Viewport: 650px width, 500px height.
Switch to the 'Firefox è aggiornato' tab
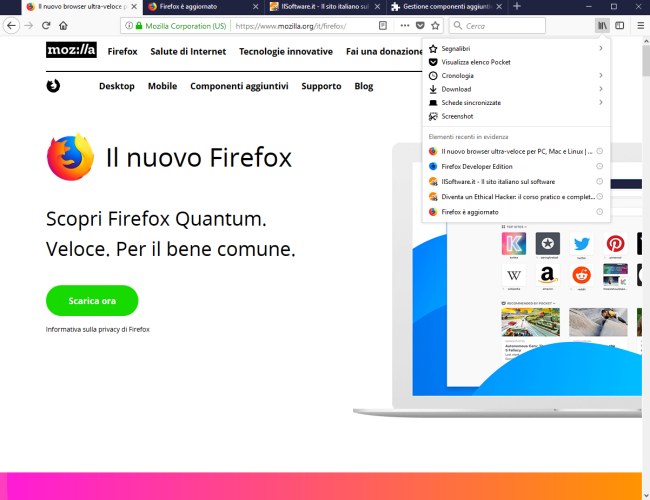[204, 7]
